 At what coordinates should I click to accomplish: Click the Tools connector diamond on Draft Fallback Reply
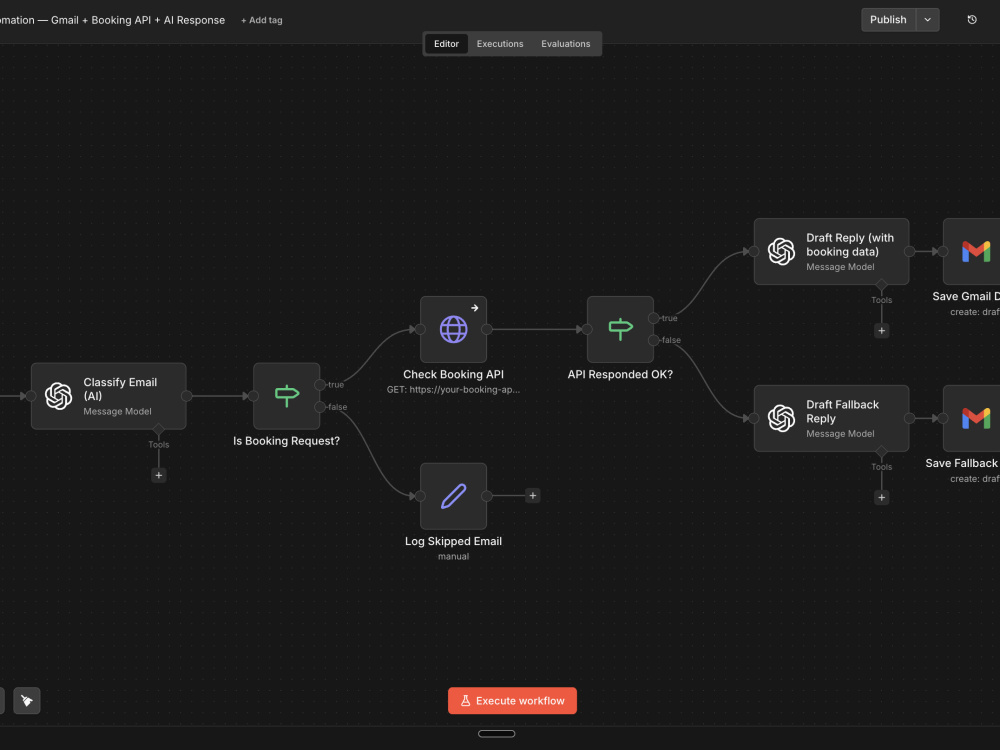click(x=881, y=451)
